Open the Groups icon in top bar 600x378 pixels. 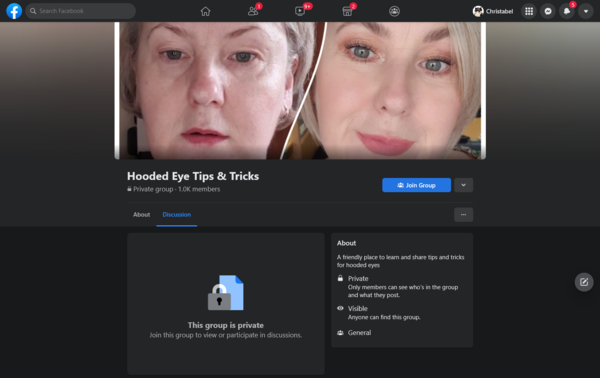pos(395,11)
